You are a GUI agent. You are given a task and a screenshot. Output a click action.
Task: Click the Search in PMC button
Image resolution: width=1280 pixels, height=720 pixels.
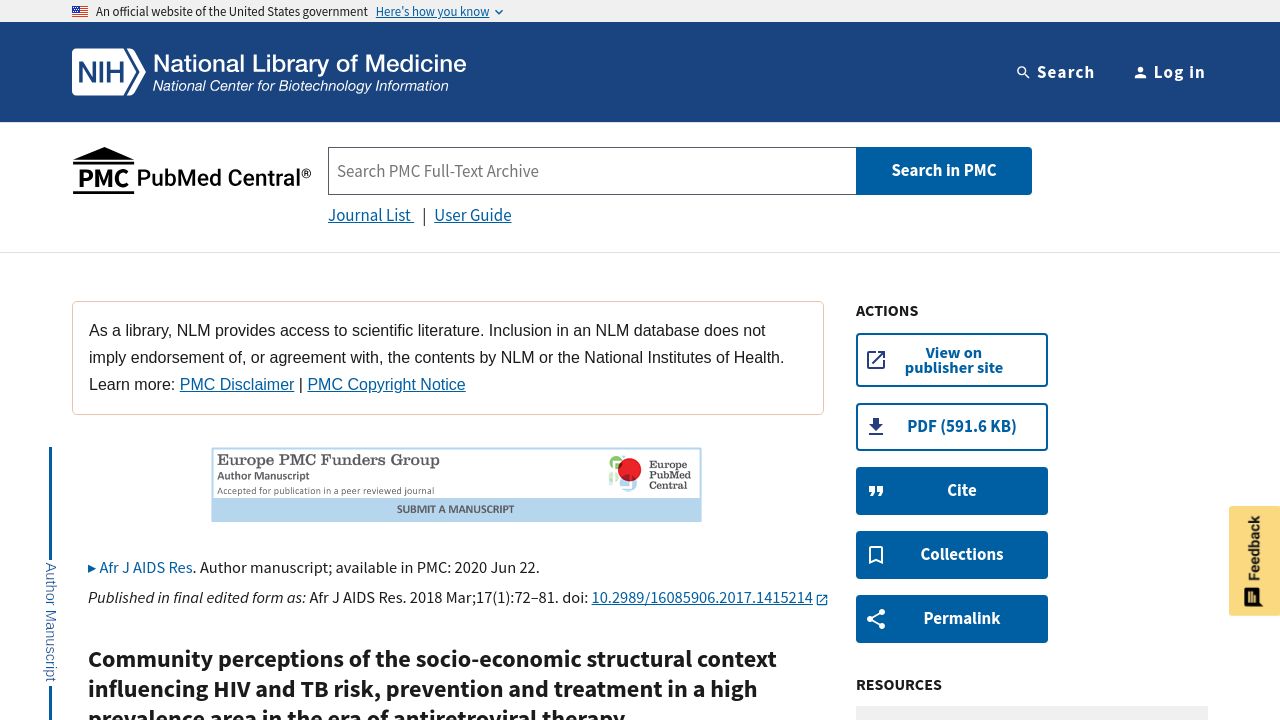[944, 171]
